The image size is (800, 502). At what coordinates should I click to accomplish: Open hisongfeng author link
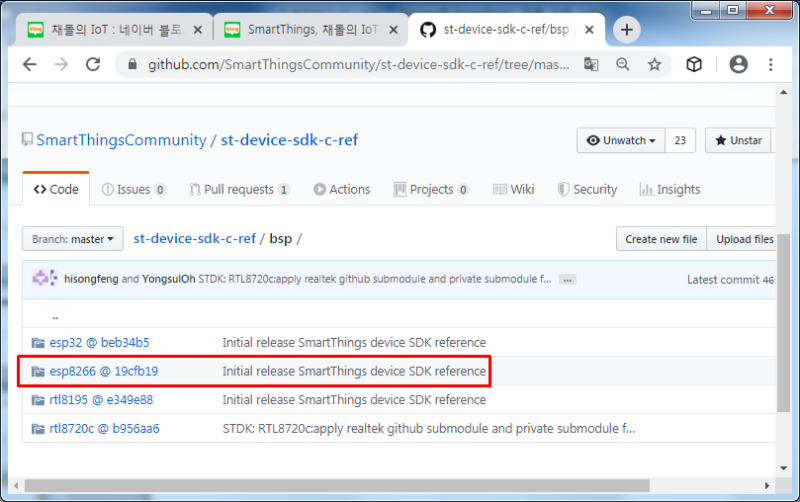tap(91, 279)
